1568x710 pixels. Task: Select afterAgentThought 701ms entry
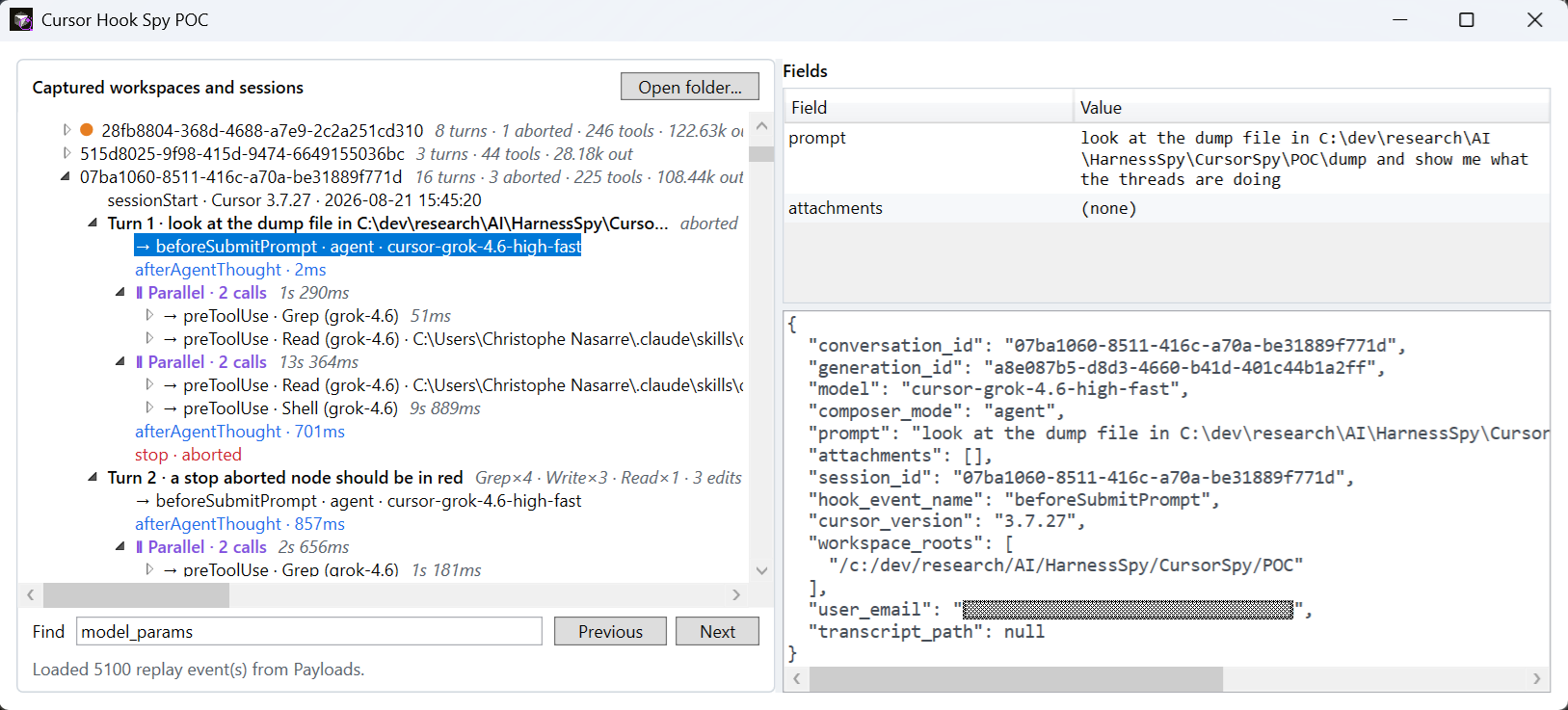[x=240, y=432]
